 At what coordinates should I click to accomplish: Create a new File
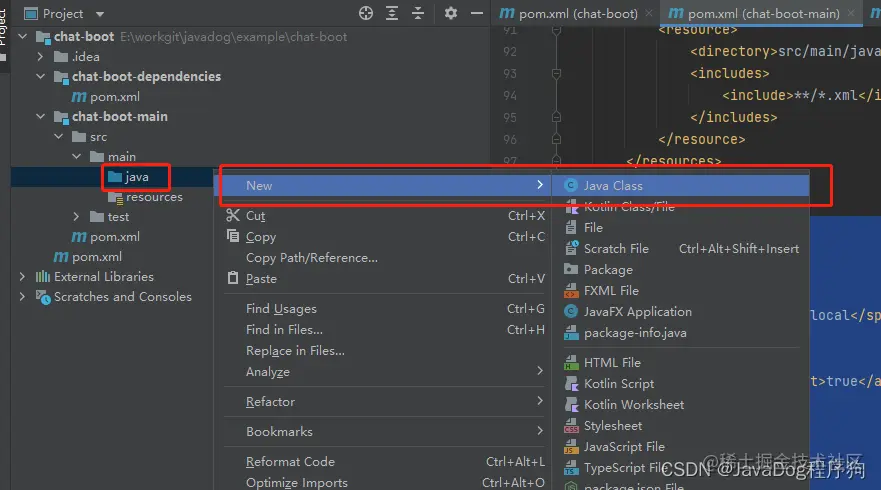[681, 228]
